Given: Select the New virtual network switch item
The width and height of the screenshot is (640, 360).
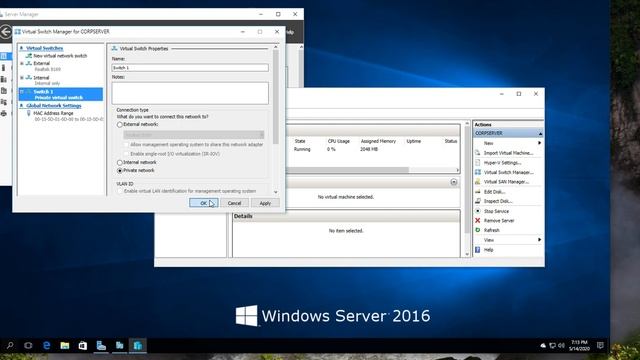Looking at the screenshot, I should point(60,56).
